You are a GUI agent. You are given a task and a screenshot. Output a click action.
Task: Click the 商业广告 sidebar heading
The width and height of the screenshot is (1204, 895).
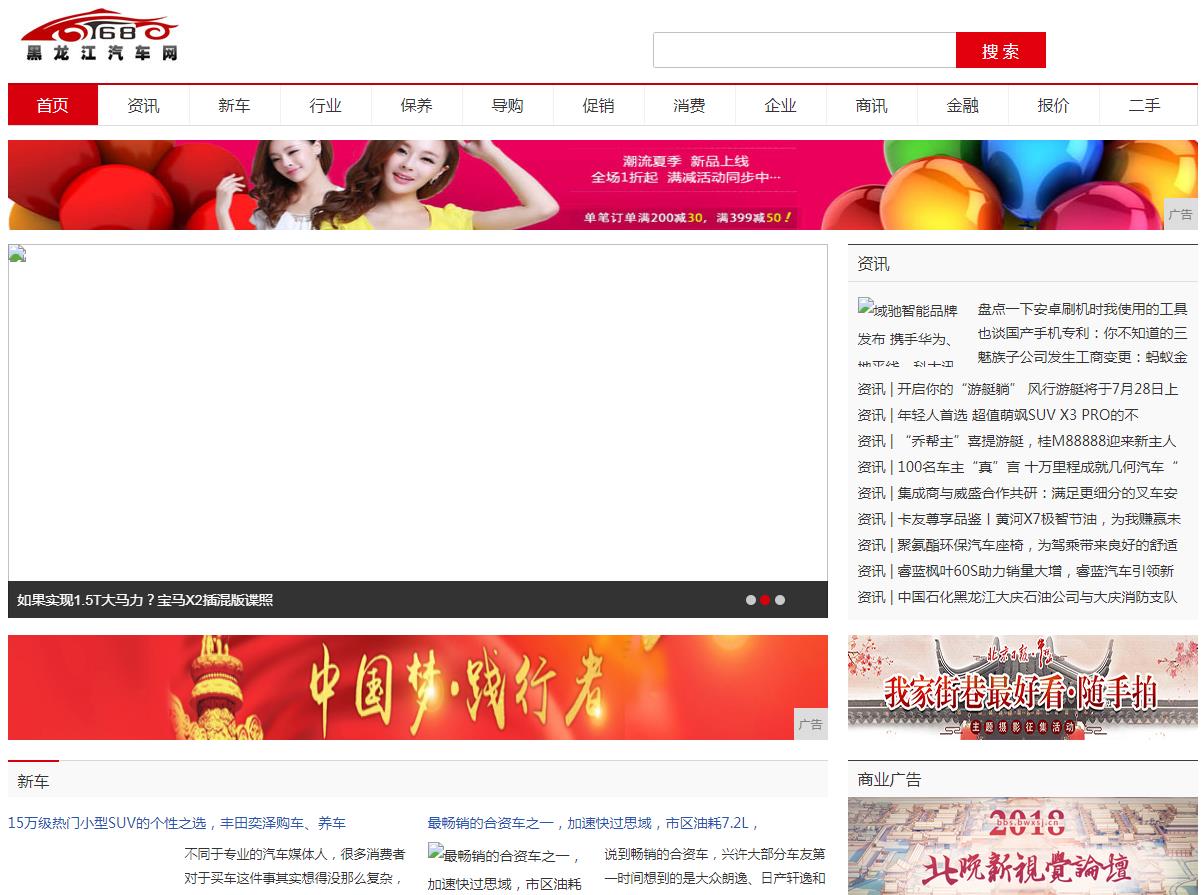coord(889,780)
